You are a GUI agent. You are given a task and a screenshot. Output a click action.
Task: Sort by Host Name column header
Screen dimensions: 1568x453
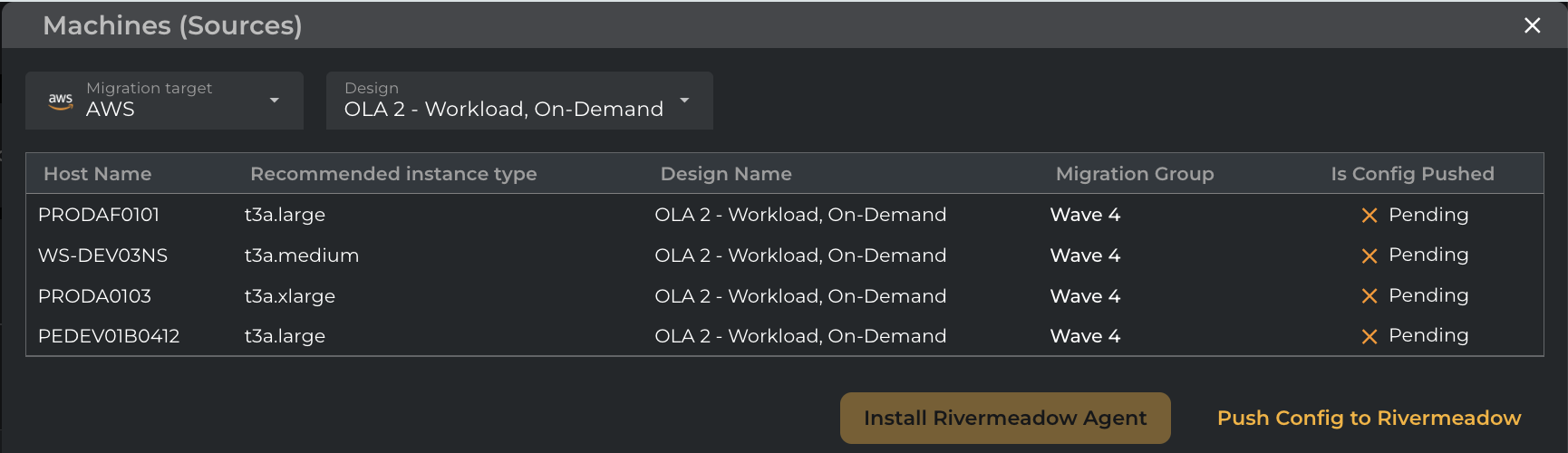tap(98, 174)
